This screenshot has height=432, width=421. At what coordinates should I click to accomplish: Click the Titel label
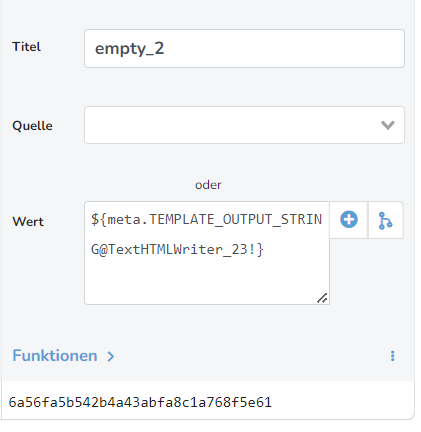[26, 47]
